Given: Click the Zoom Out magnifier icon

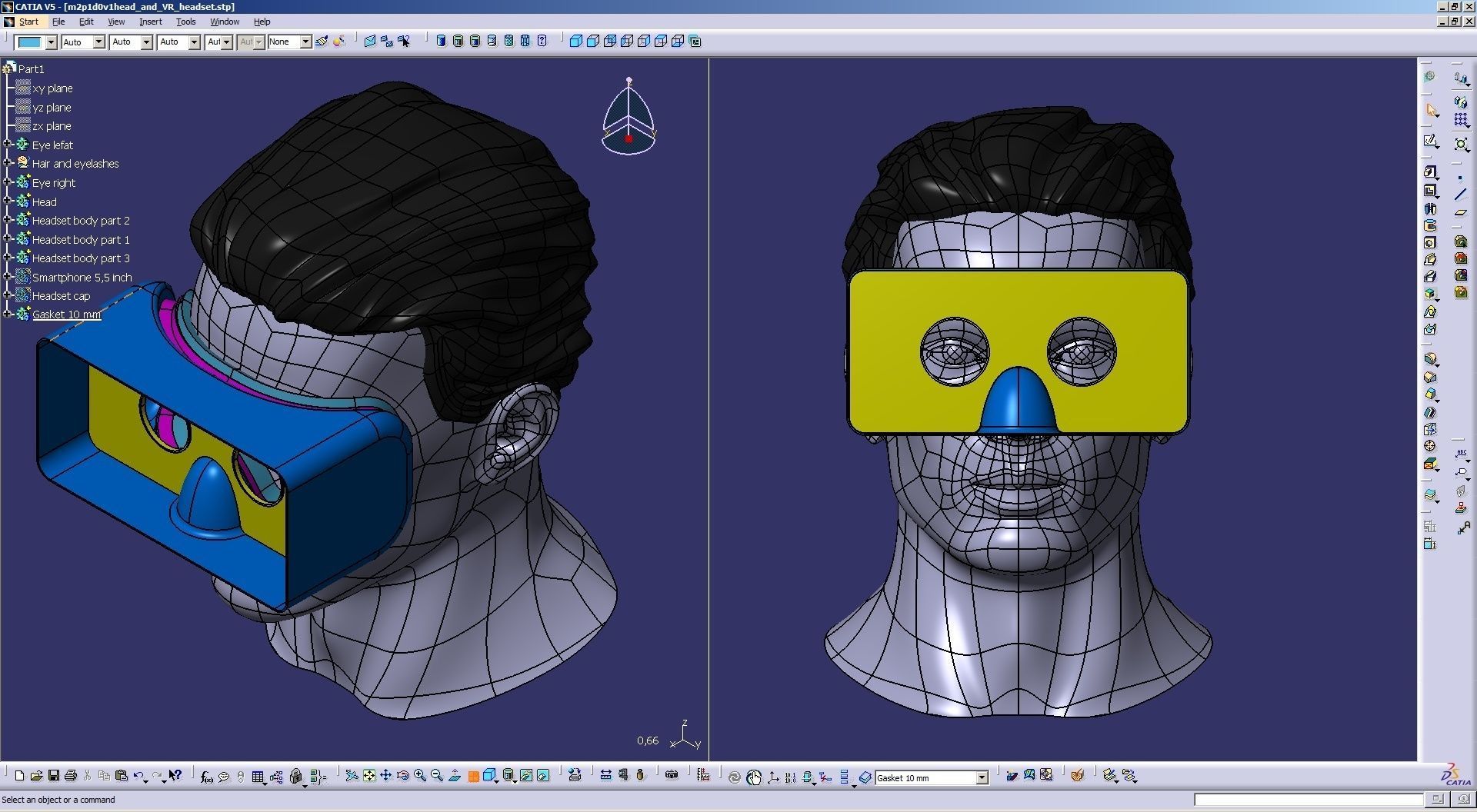Looking at the screenshot, I should 437,776.
